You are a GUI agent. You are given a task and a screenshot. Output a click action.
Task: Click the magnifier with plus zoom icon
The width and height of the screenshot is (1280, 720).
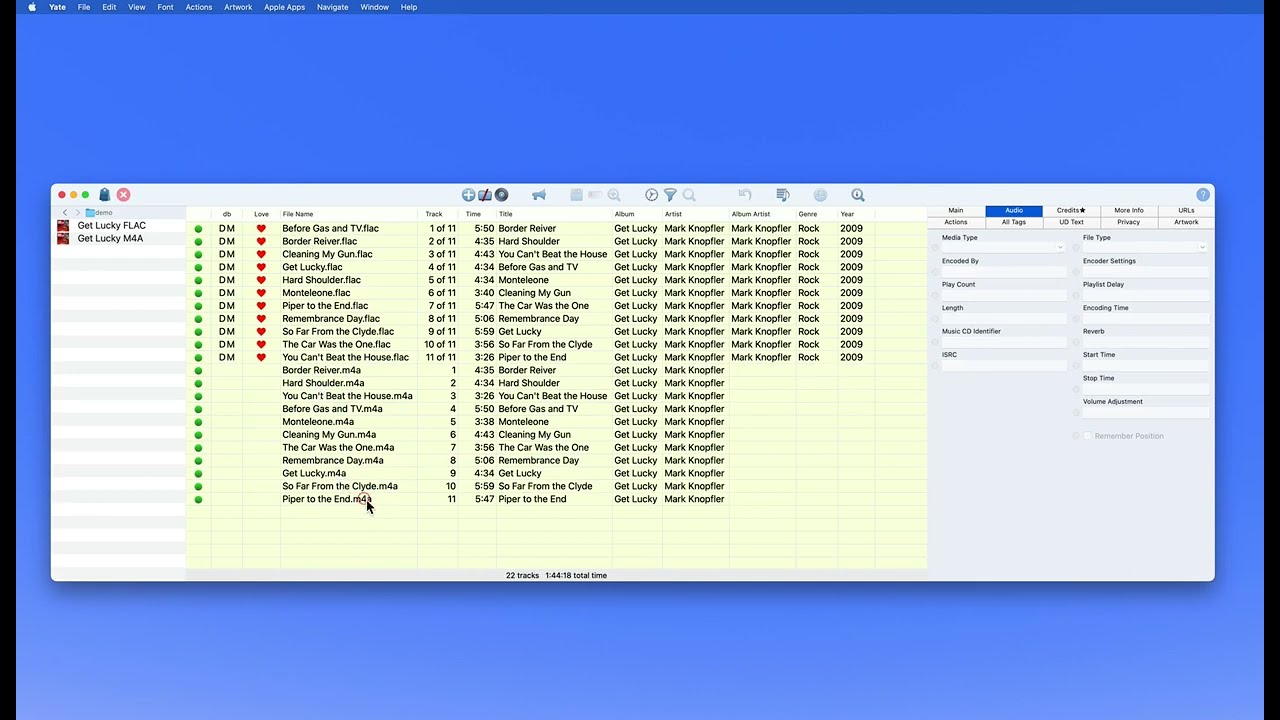(x=614, y=195)
